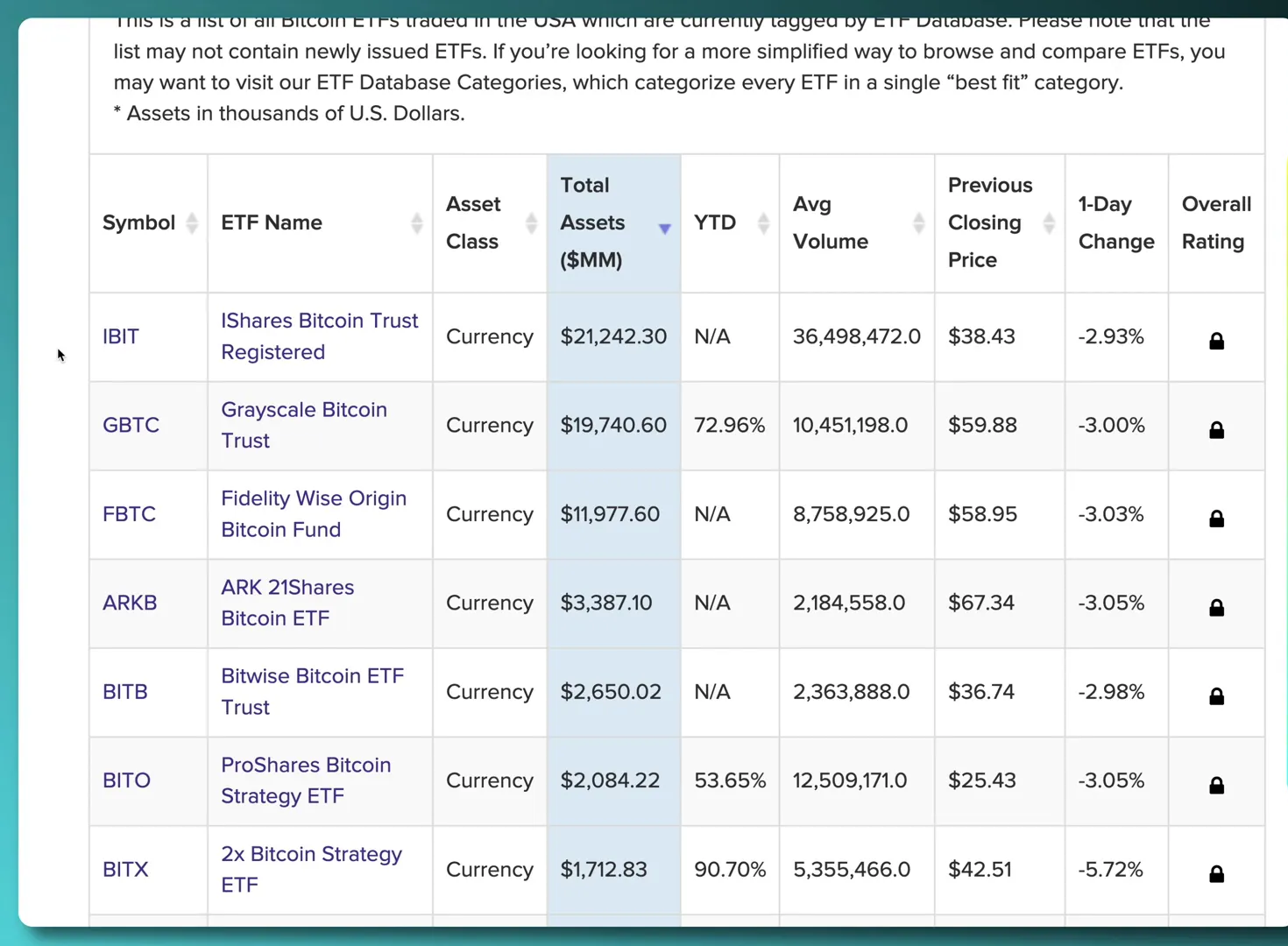1288x946 pixels.
Task: Click the Assets in thousands footnote text
Action: [289, 114]
